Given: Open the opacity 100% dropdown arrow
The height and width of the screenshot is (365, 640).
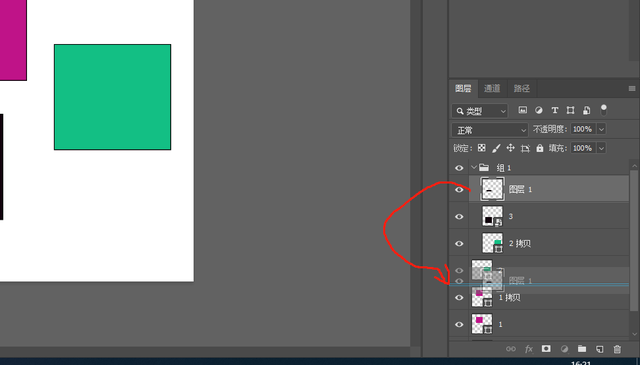Looking at the screenshot, I should click(x=601, y=129).
